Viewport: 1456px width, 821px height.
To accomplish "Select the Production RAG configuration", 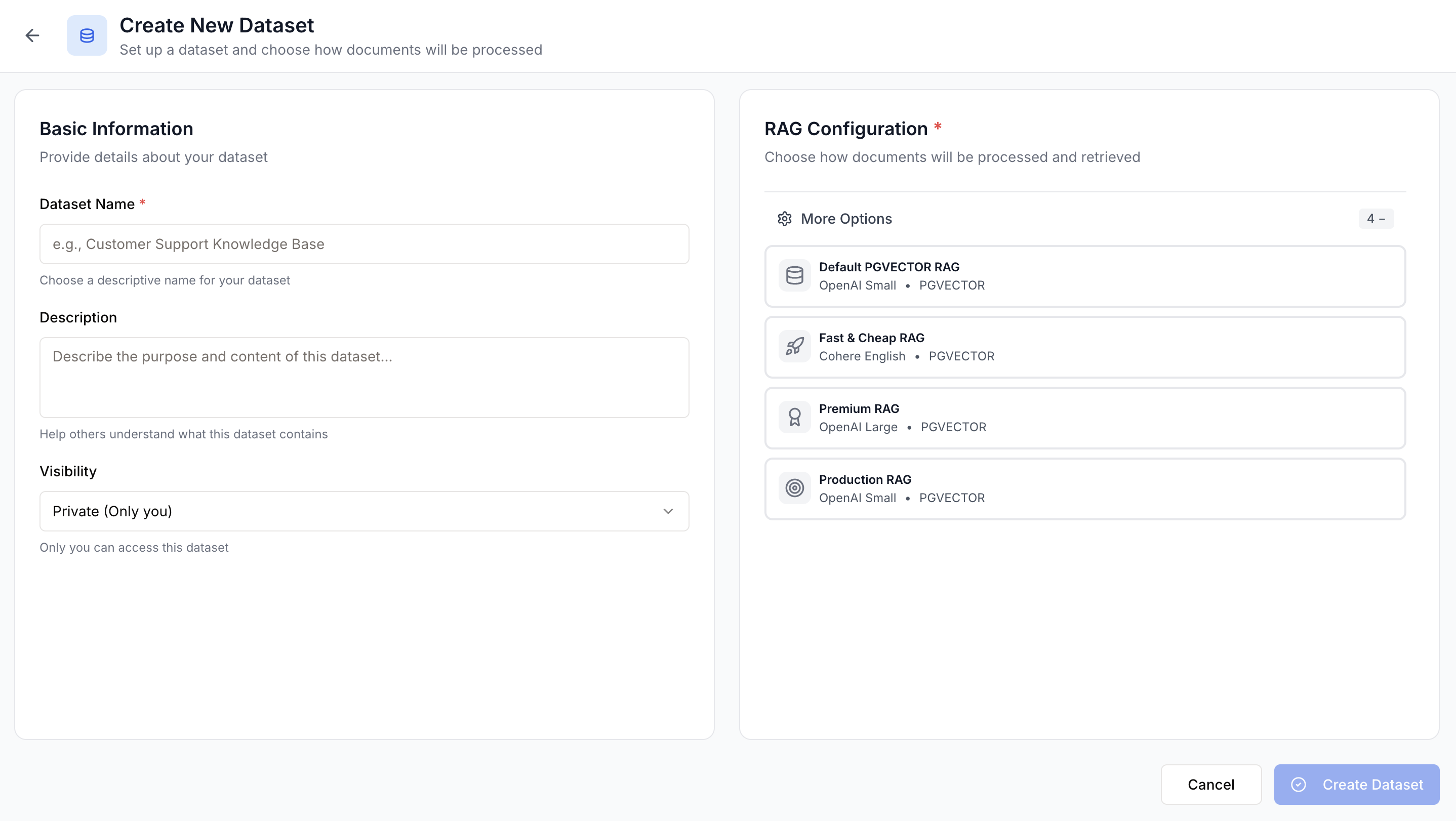I will tap(1084, 488).
